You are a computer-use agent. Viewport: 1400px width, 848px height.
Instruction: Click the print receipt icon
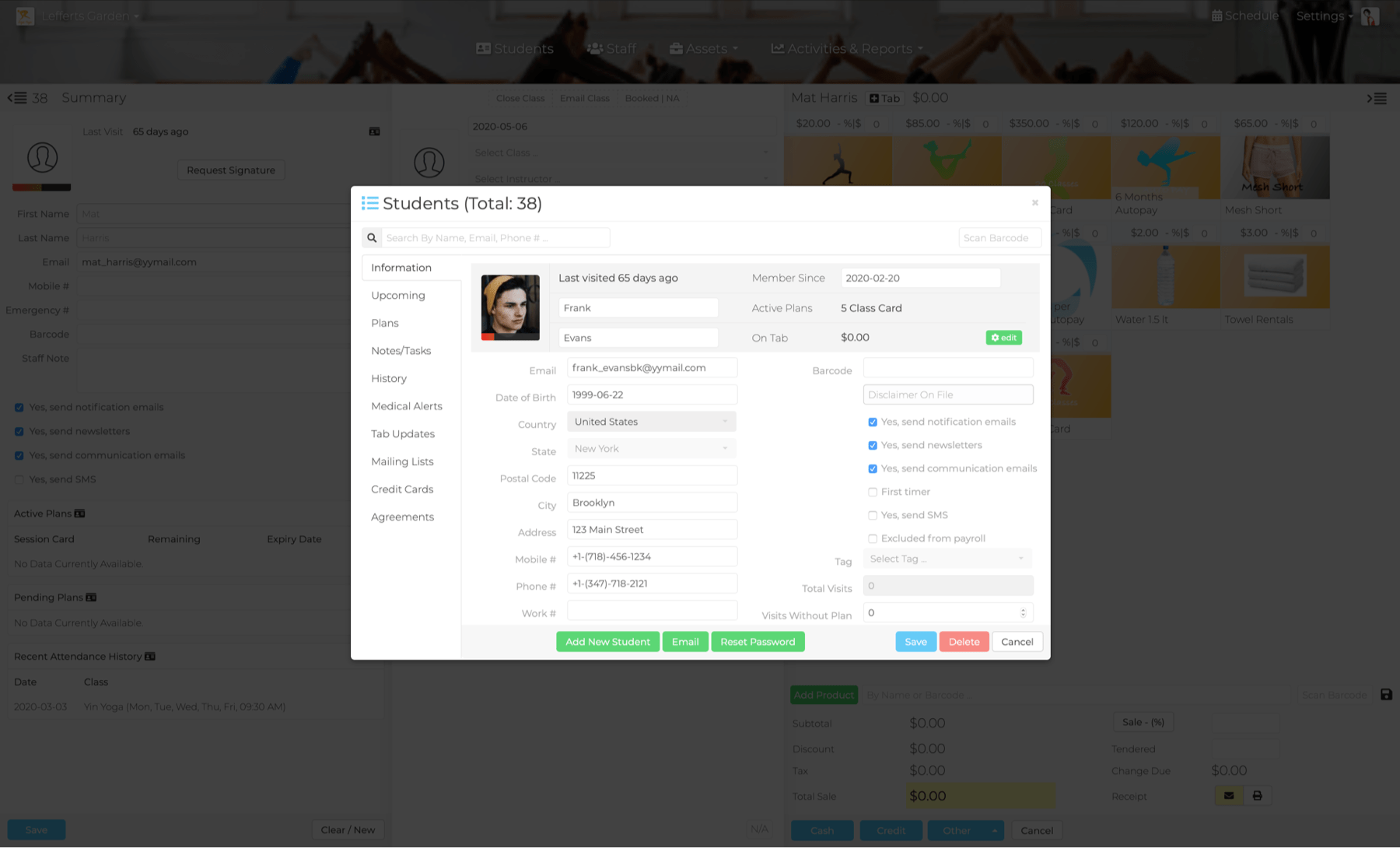(x=1257, y=796)
